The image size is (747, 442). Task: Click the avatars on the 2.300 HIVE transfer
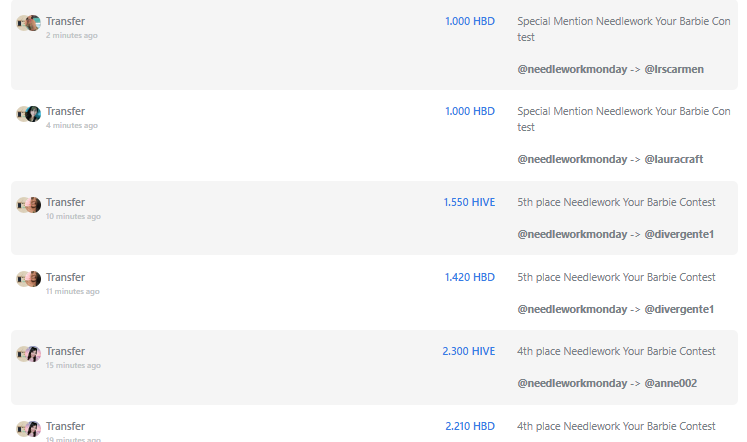29,354
